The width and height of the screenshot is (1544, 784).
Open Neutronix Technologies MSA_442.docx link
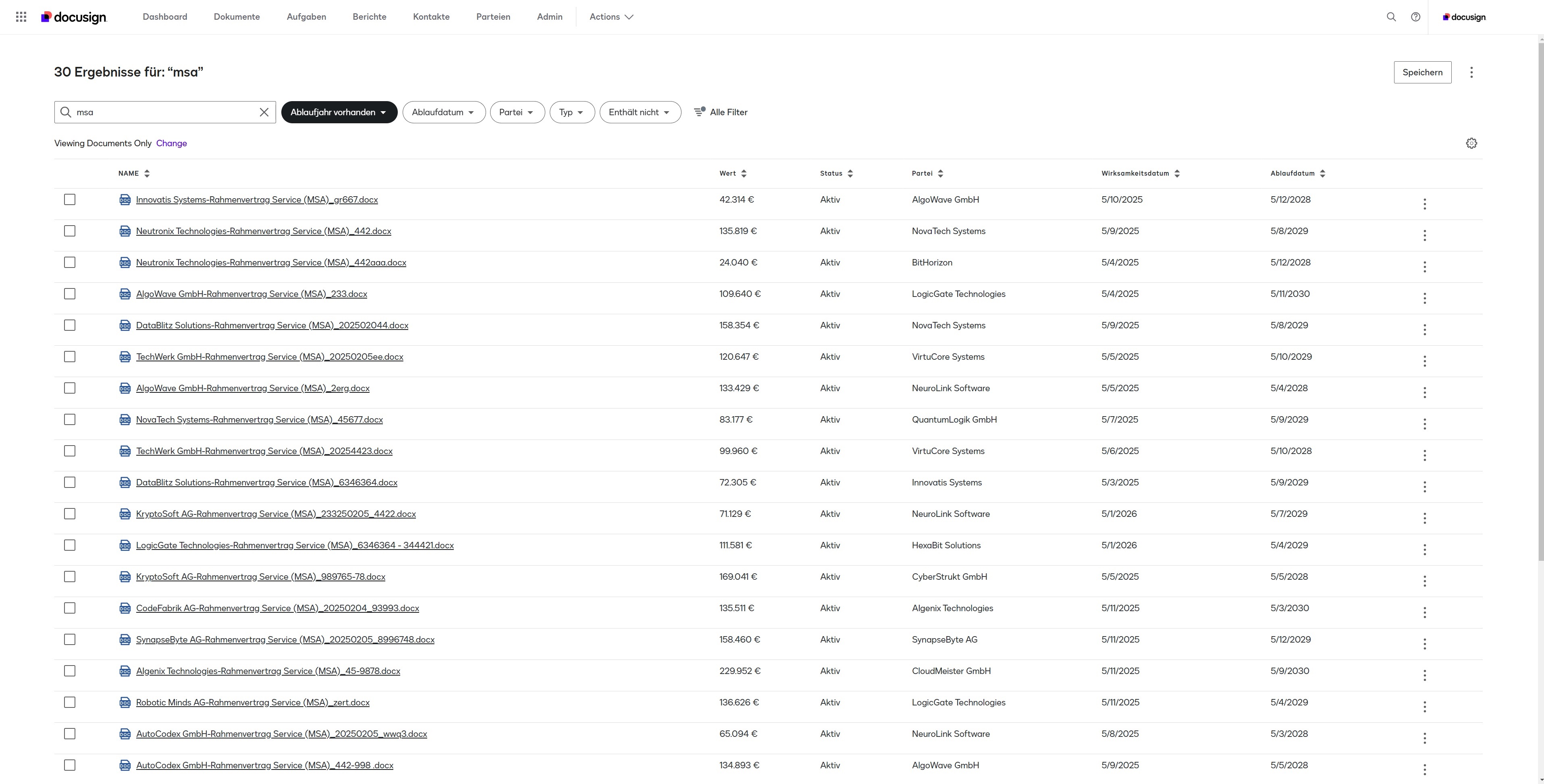point(264,231)
